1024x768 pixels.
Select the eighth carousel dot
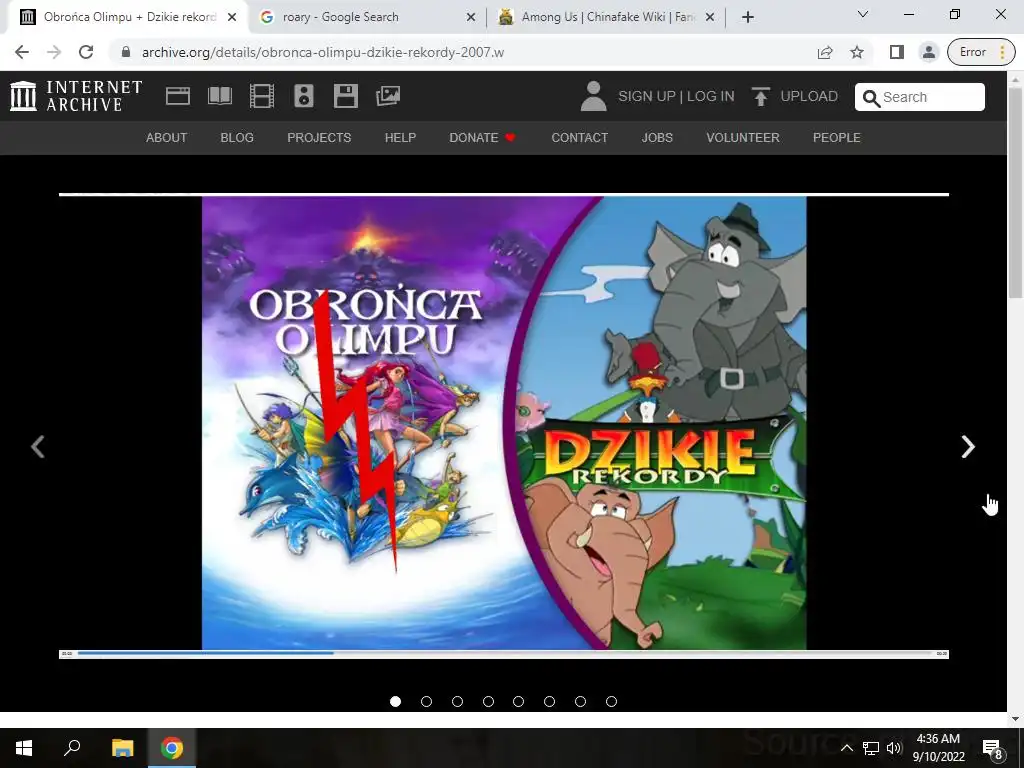pyautogui.click(x=611, y=701)
